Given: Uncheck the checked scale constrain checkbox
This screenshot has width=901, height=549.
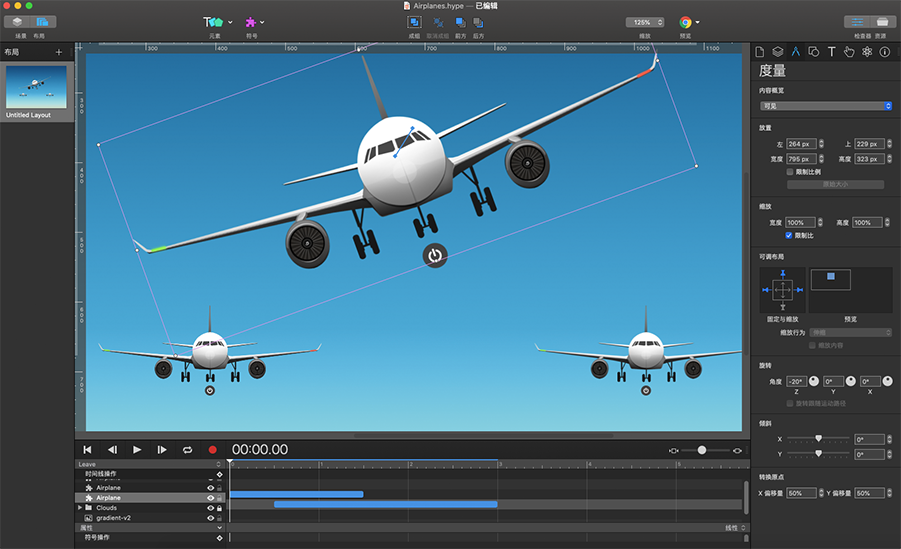Looking at the screenshot, I should (x=789, y=236).
